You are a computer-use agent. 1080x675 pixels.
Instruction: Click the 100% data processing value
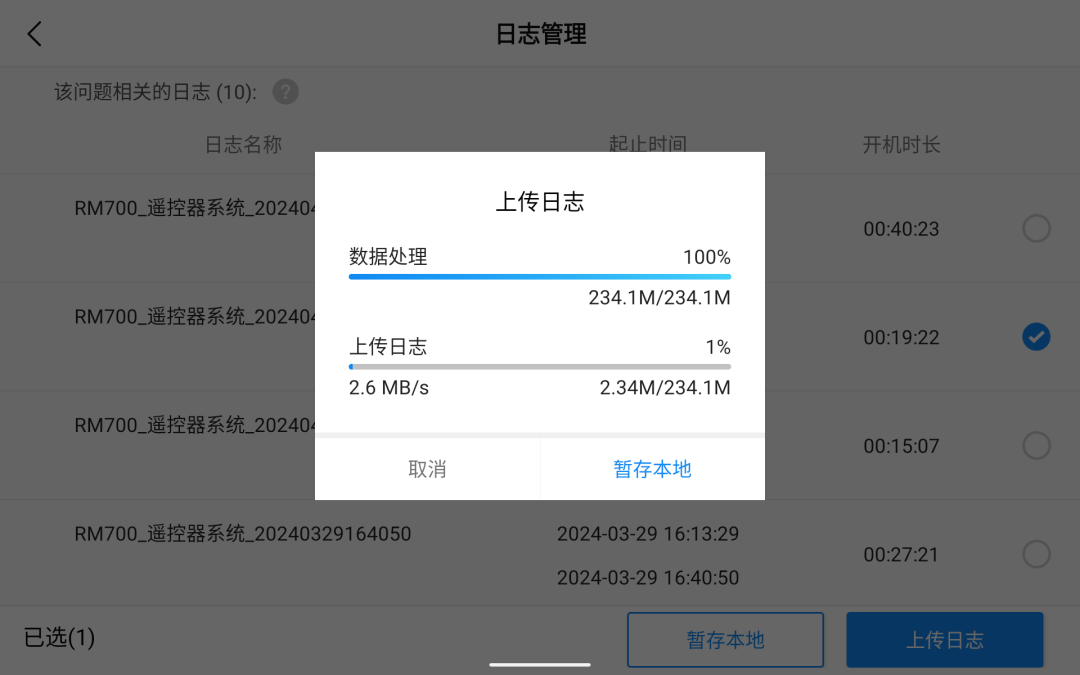(707, 257)
